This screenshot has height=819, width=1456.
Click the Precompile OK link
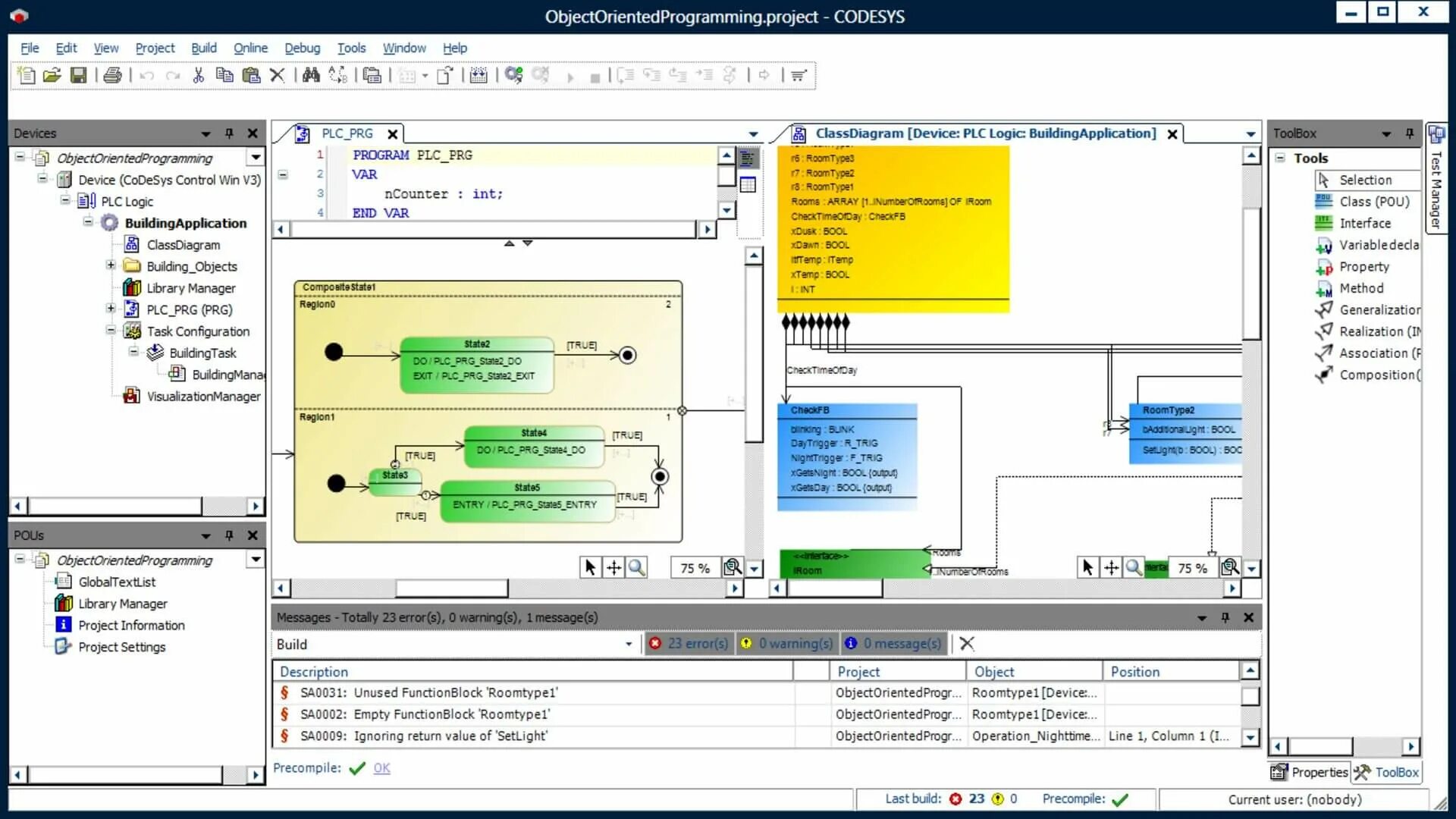tap(381, 768)
